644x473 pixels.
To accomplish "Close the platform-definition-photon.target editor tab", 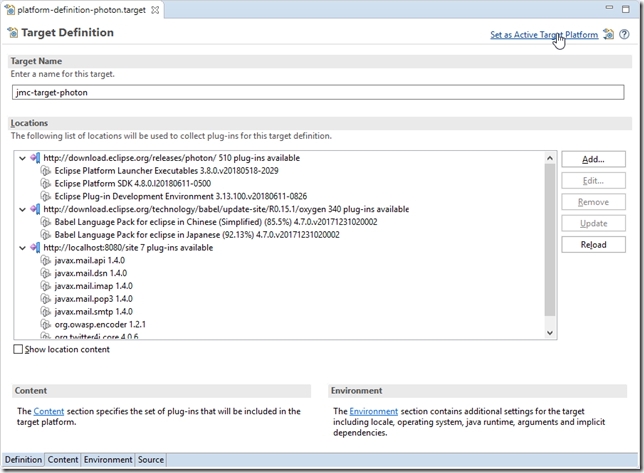I will coord(155,10).
